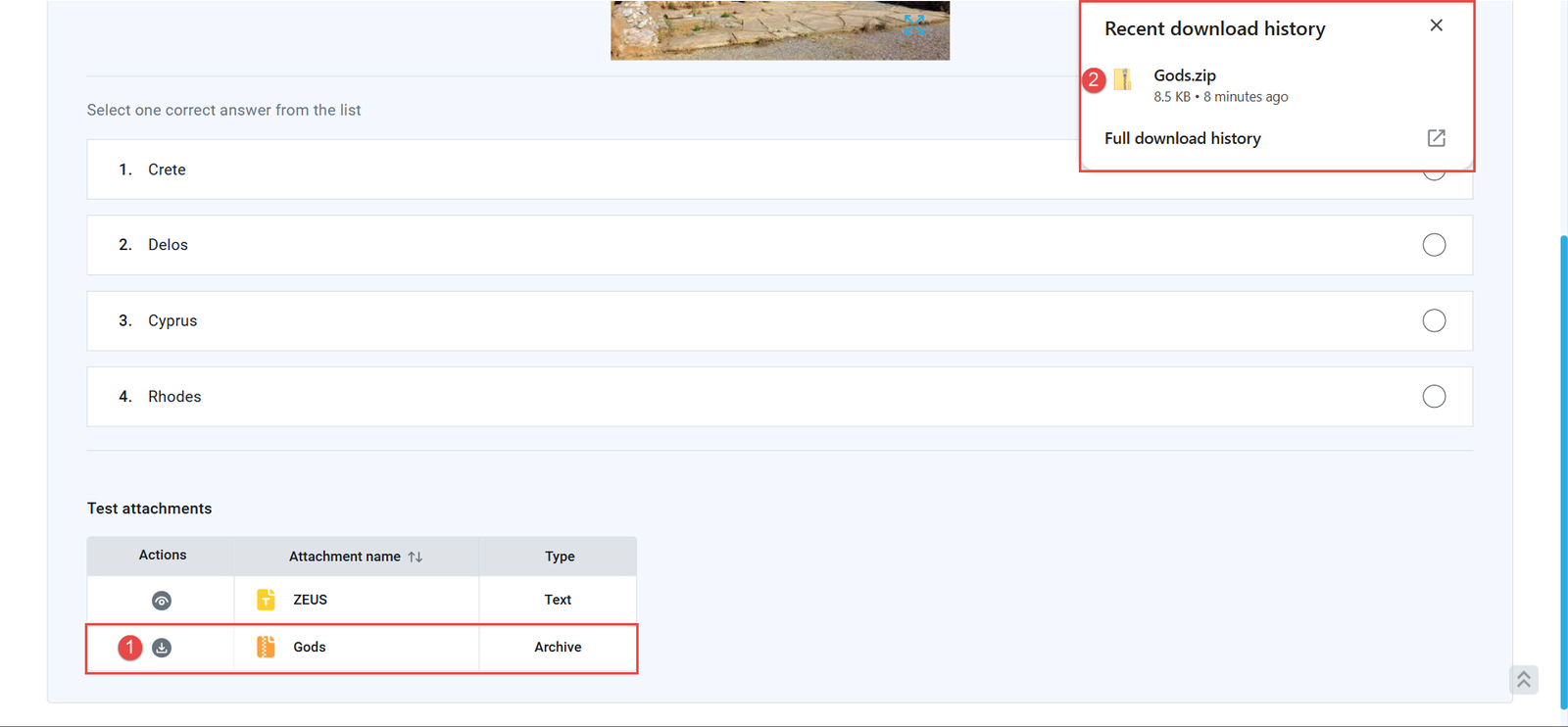Click the Recent download history title

coord(1214,28)
